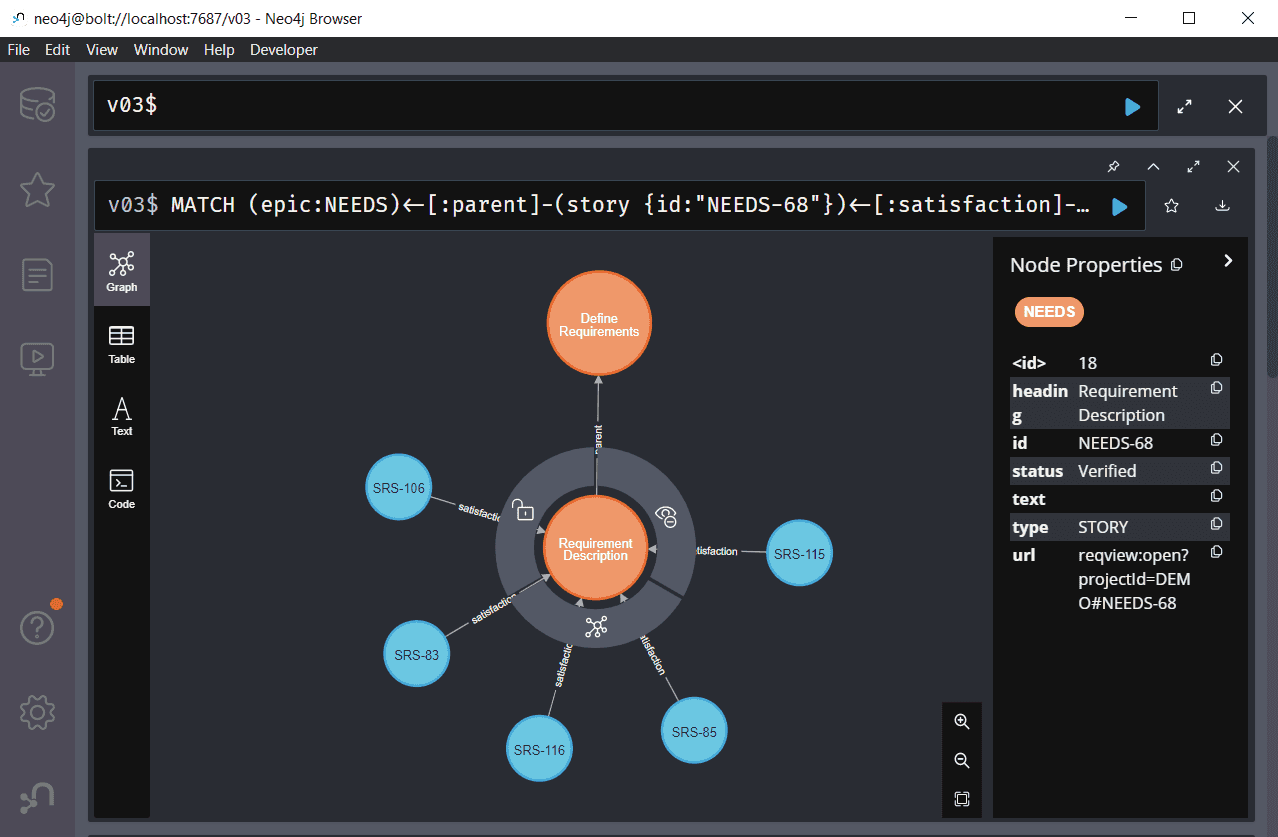1278x837 pixels.
Task: Open the Database Information sidebar icon
Action: [x=37, y=105]
